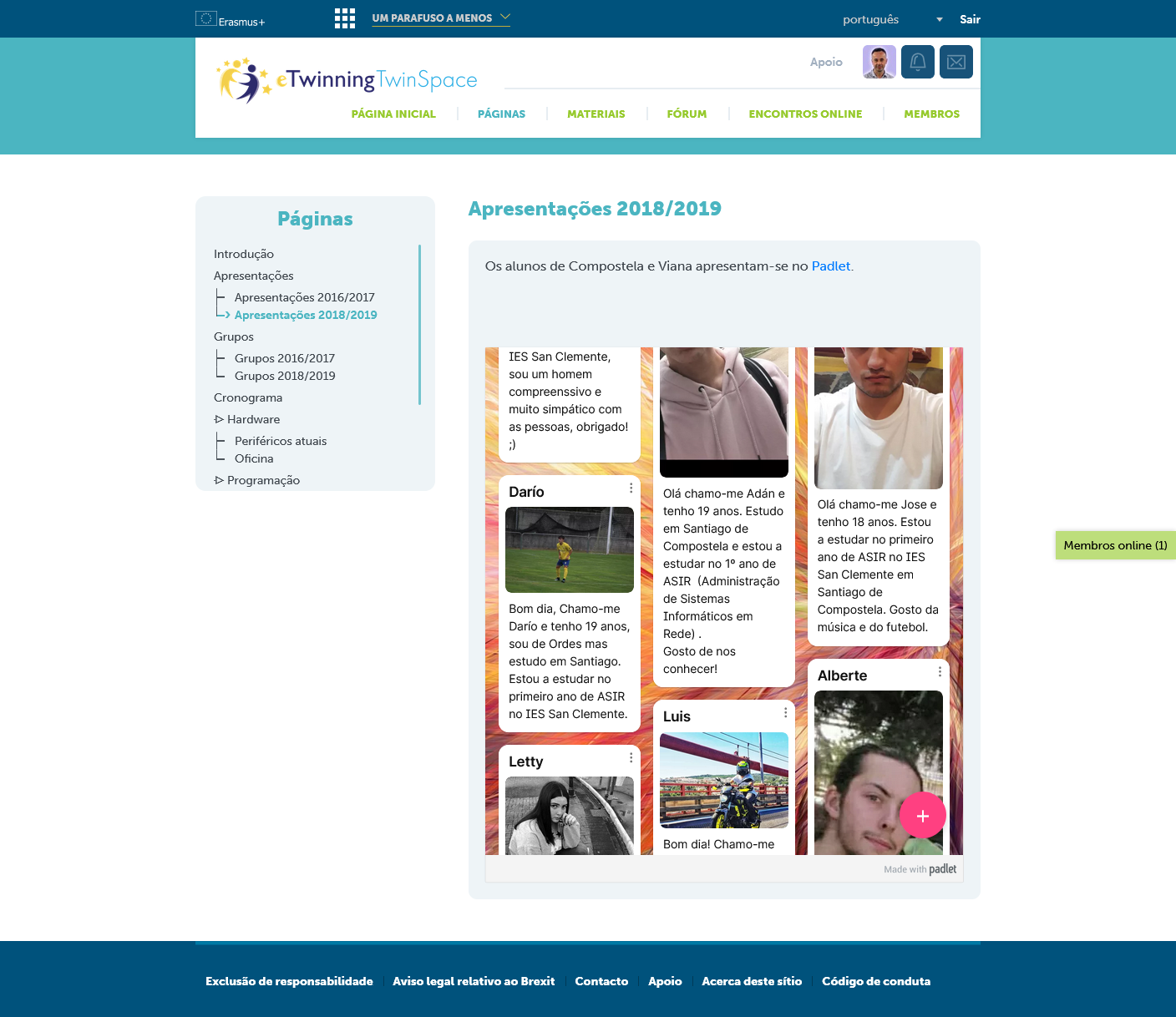
Task: Click the Erasmus+ logo
Action: [x=230, y=19]
